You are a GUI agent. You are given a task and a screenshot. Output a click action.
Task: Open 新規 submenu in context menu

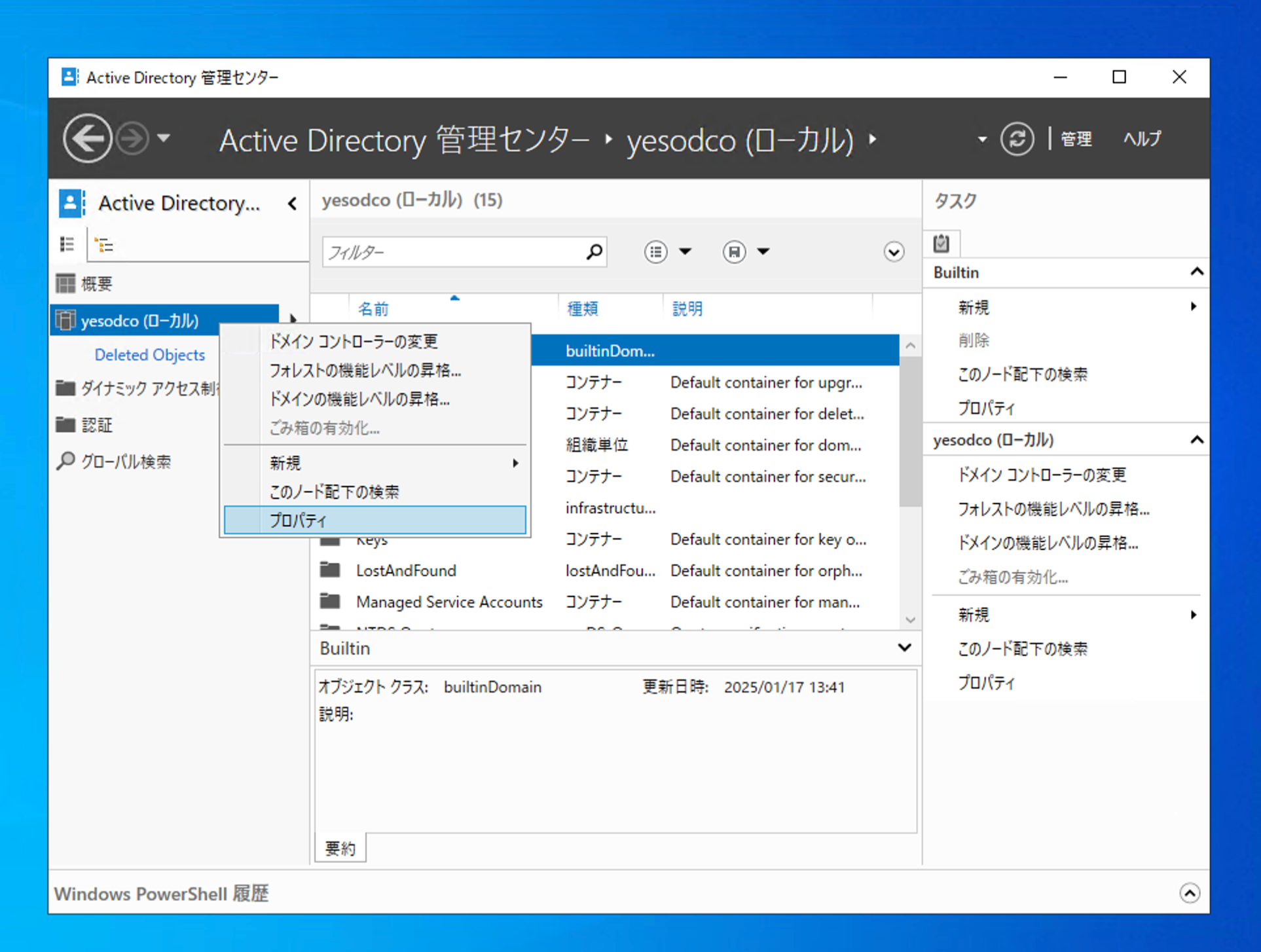point(375,463)
